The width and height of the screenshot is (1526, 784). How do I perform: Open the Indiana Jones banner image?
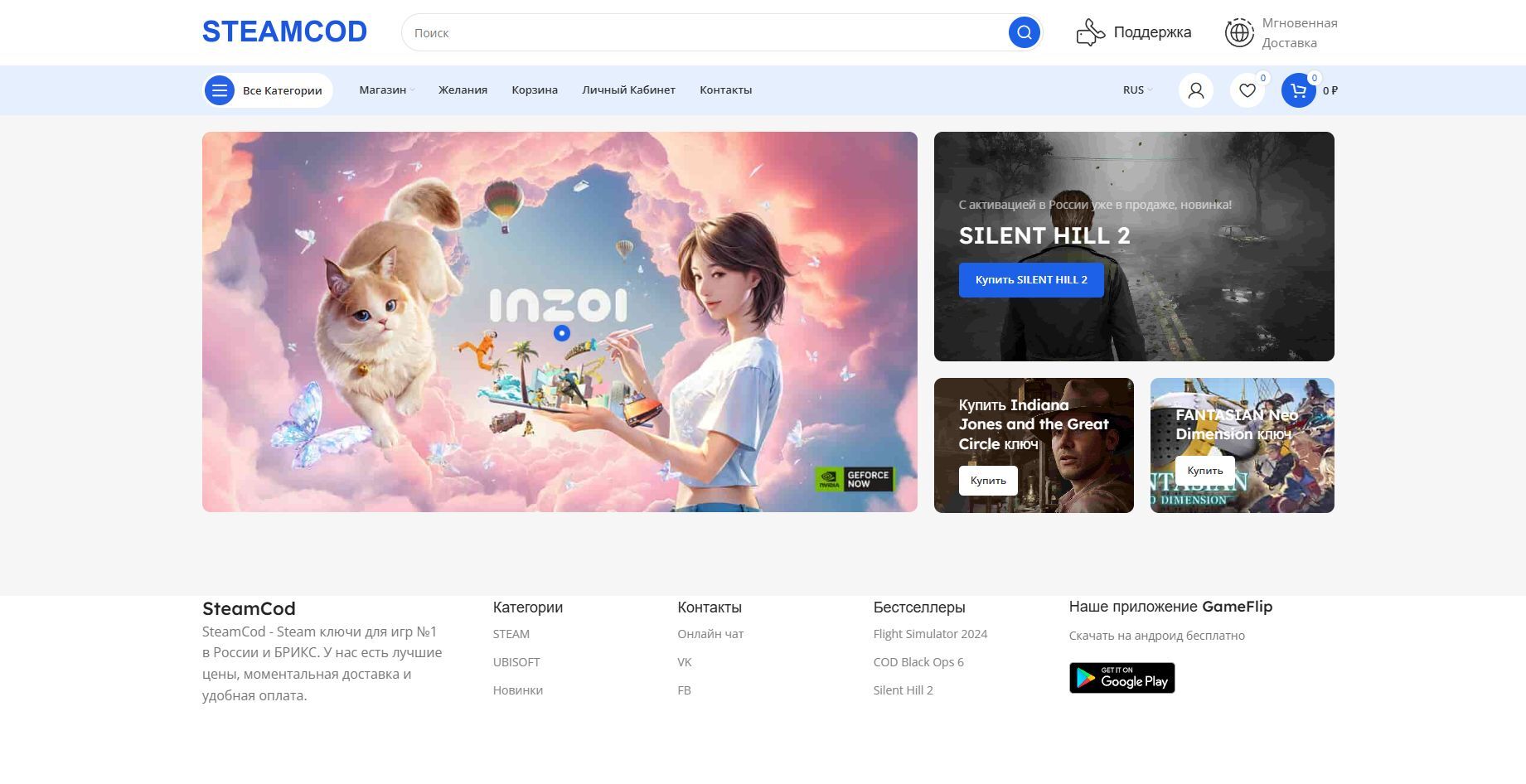coord(1034,445)
